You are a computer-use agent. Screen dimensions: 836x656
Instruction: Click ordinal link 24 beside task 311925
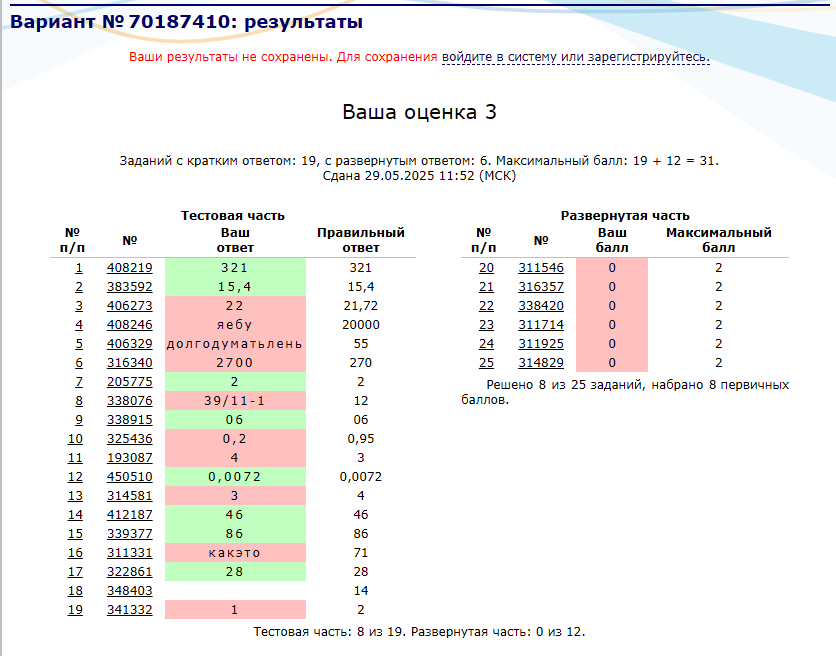[x=486, y=344]
